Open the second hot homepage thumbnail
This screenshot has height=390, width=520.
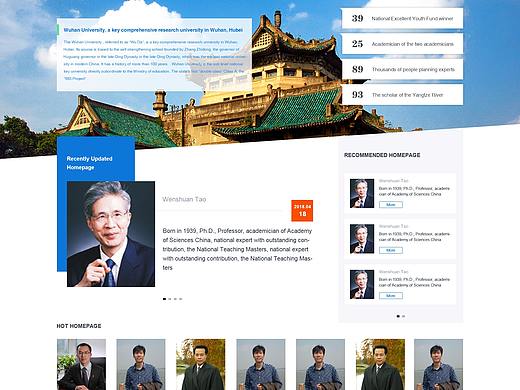coord(141,365)
